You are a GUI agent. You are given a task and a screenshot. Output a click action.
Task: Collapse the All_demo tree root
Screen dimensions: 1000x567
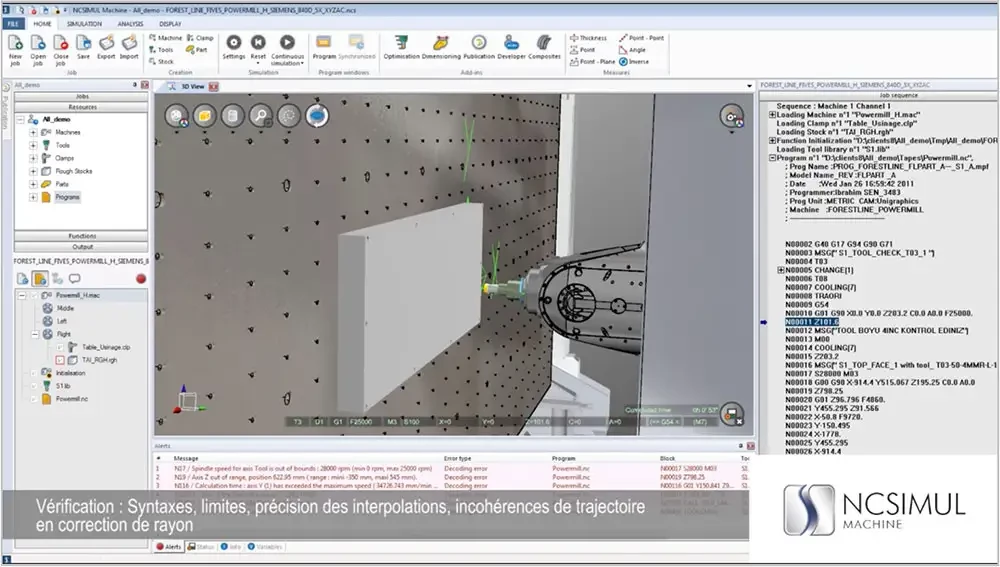tap(21, 119)
